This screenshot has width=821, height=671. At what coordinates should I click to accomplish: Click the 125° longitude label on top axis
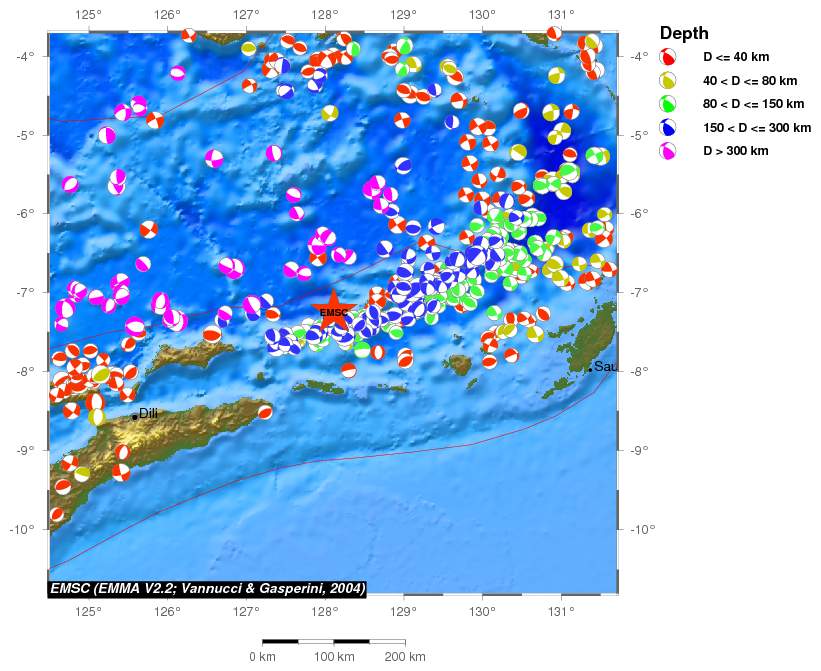pos(89,14)
